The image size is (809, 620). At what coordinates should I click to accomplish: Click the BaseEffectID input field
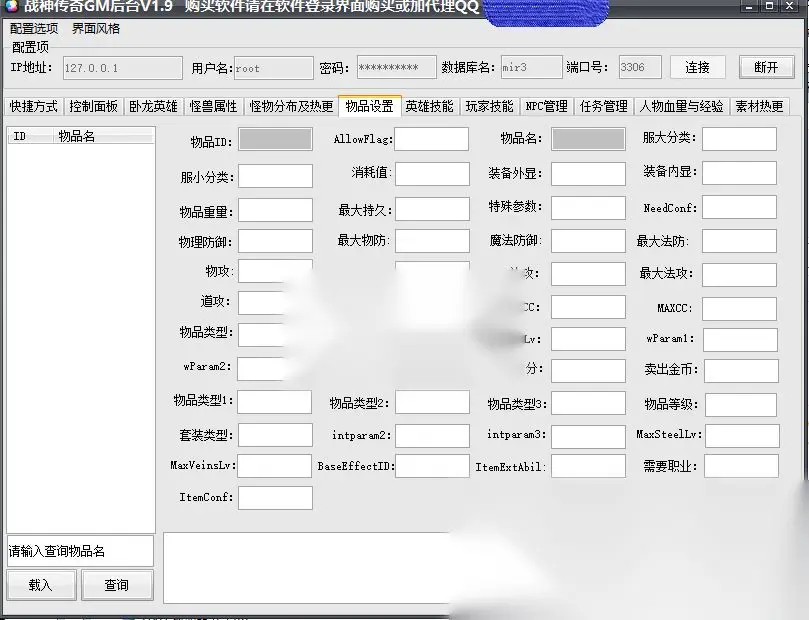pos(432,466)
